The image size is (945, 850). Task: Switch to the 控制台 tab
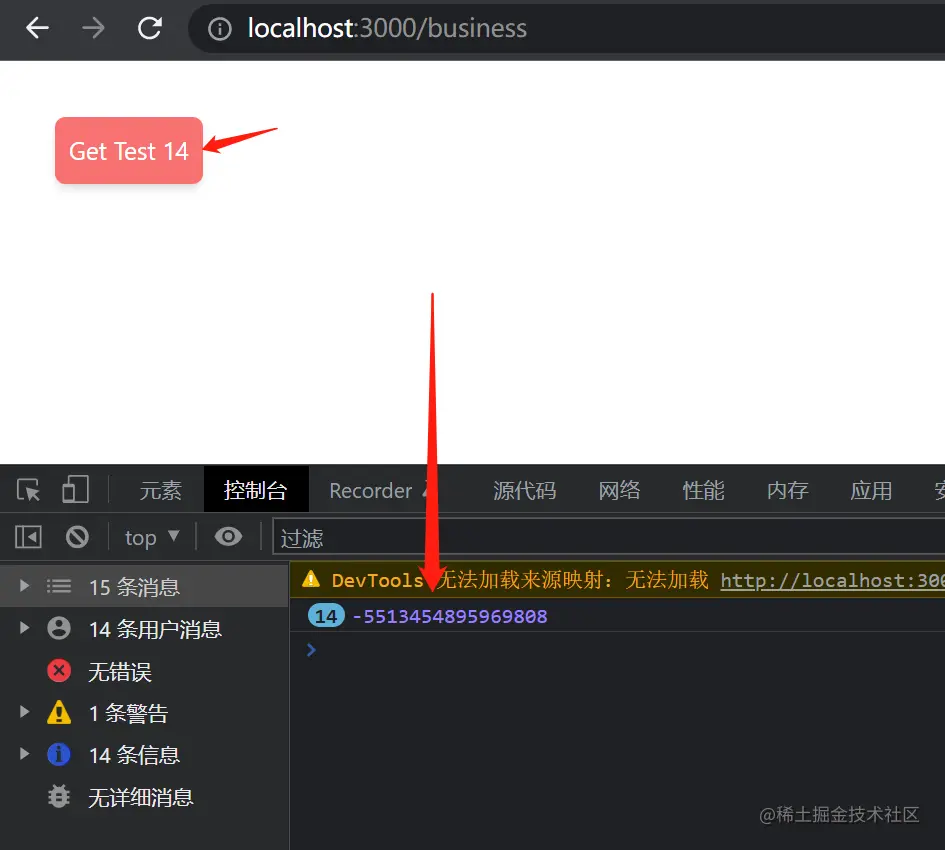[x=256, y=490]
